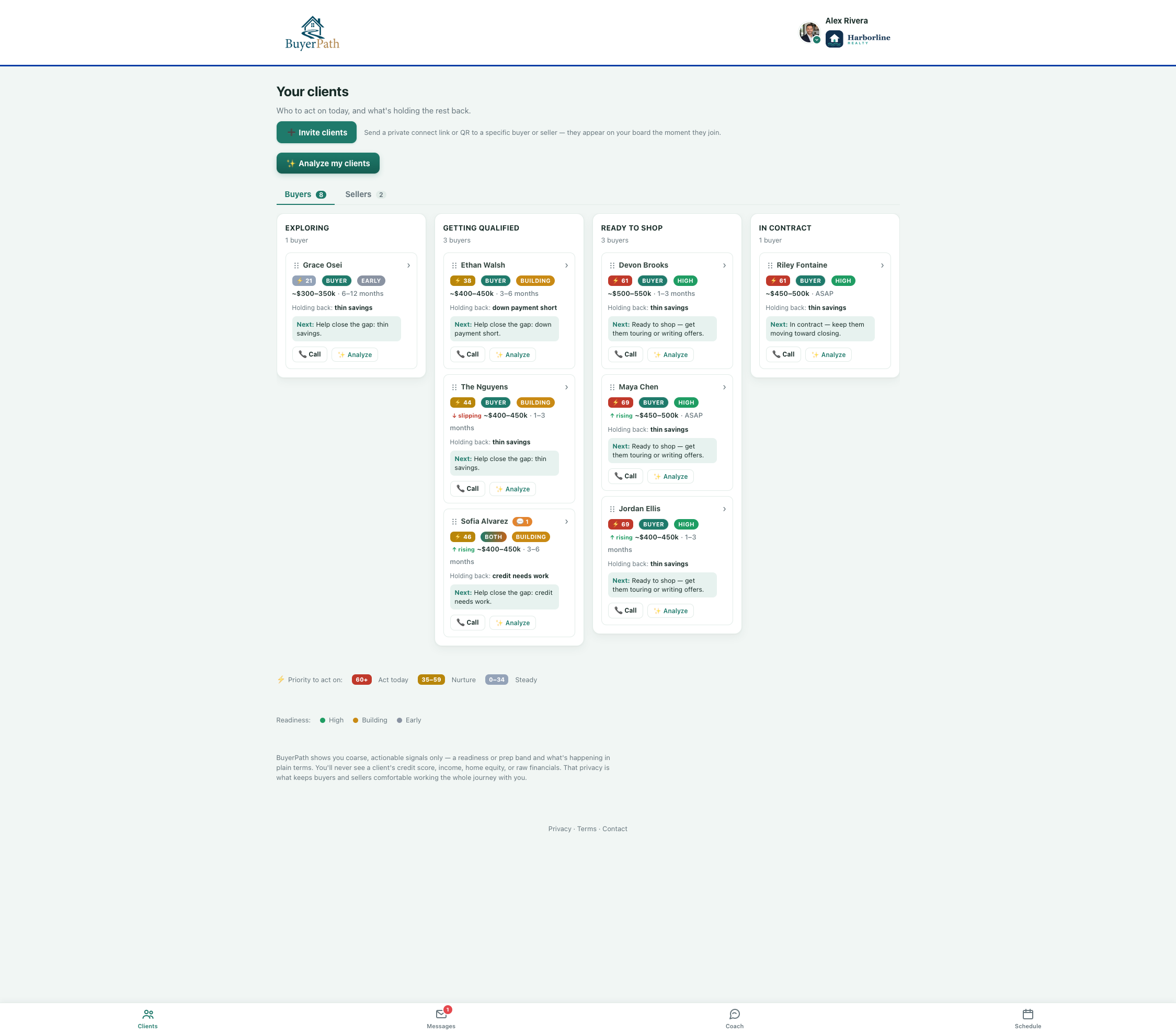Analyze Maya Chen
1176x1035 pixels.
[670, 477]
